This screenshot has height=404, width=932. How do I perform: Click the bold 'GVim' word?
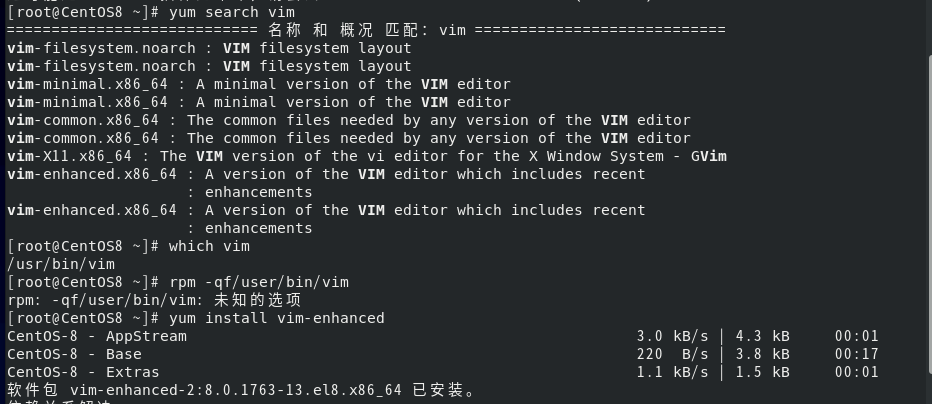coord(709,156)
